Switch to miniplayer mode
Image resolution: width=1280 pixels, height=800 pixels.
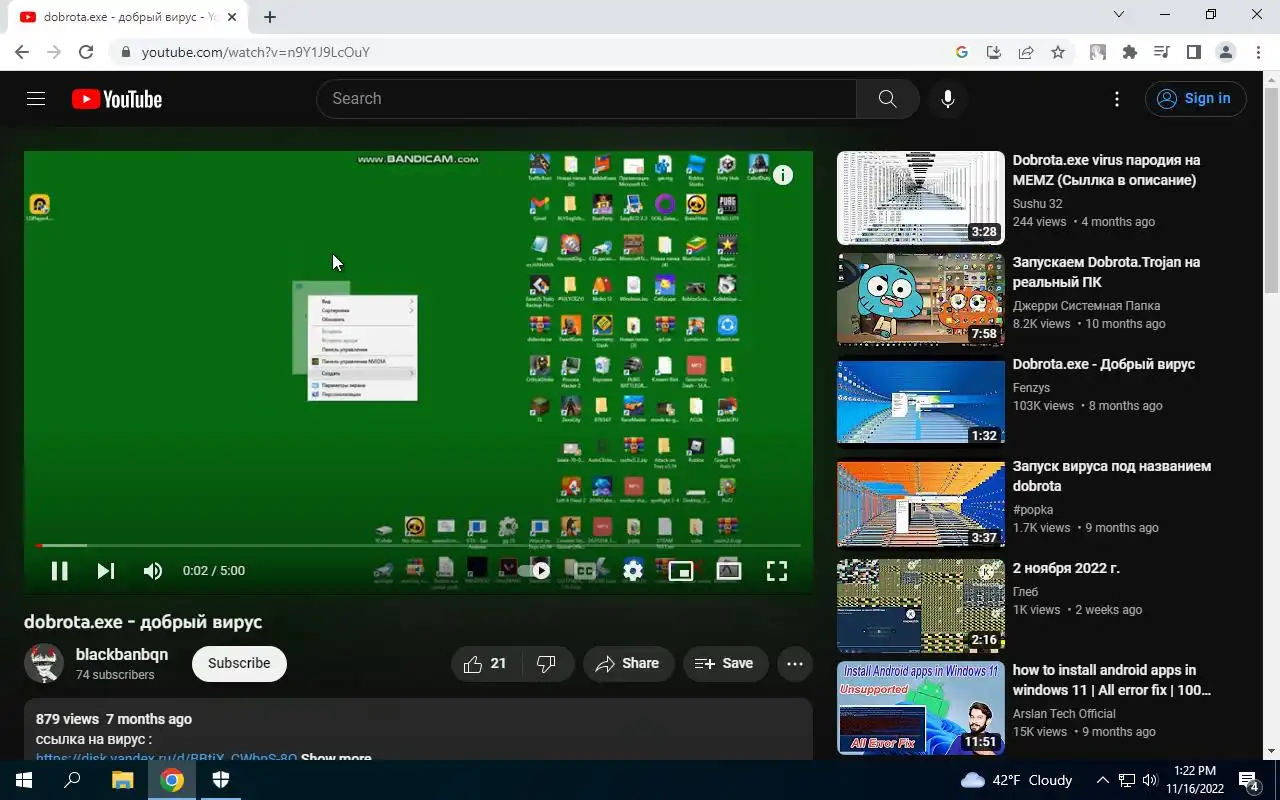tap(681, 571)
